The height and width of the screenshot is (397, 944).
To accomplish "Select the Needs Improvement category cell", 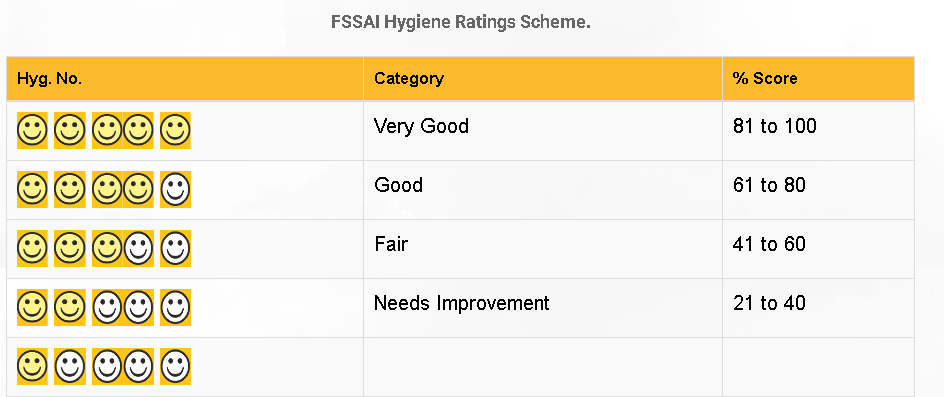I will coord(542,308).
